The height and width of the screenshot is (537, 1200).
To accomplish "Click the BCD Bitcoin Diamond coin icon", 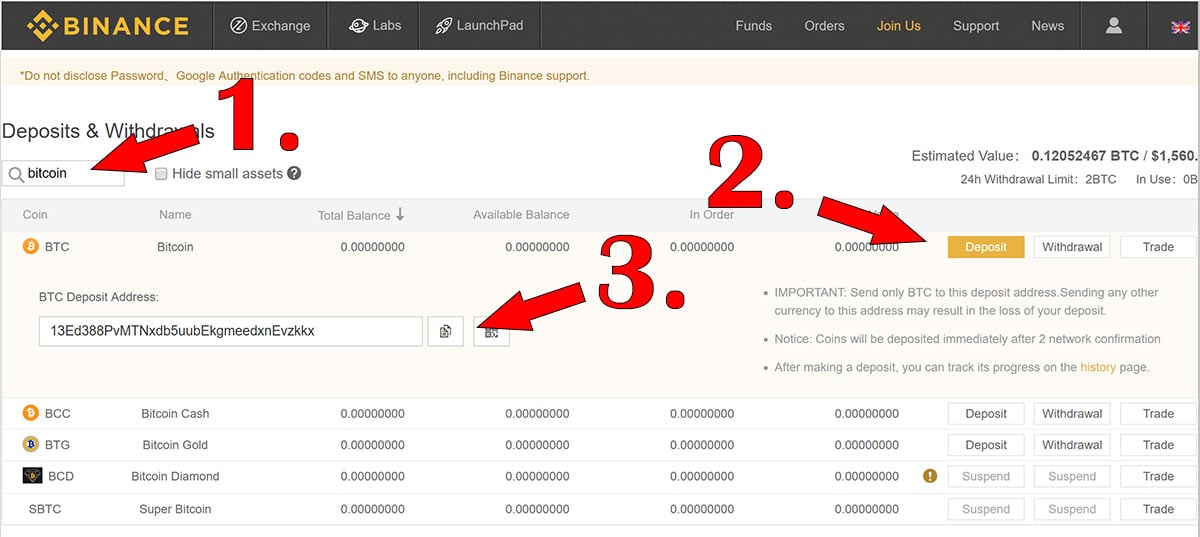I will 32,476.
